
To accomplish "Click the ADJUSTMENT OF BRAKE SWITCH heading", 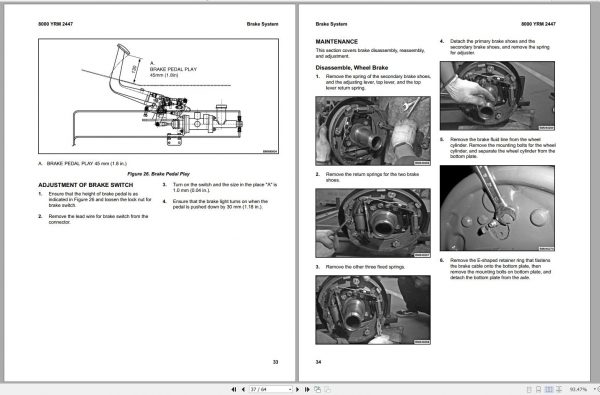I will [86, 185].
